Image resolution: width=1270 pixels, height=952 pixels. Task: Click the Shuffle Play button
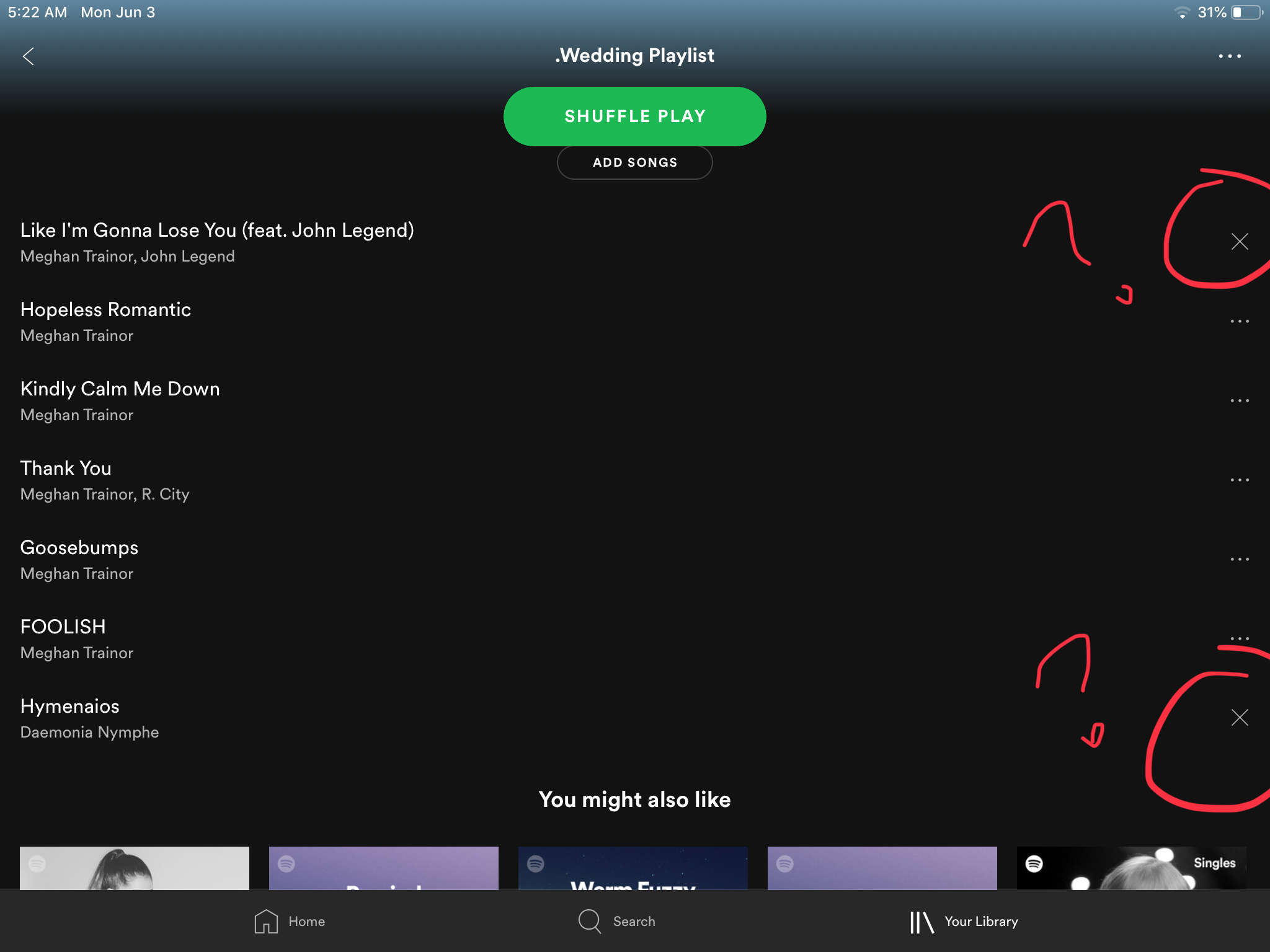634,116
